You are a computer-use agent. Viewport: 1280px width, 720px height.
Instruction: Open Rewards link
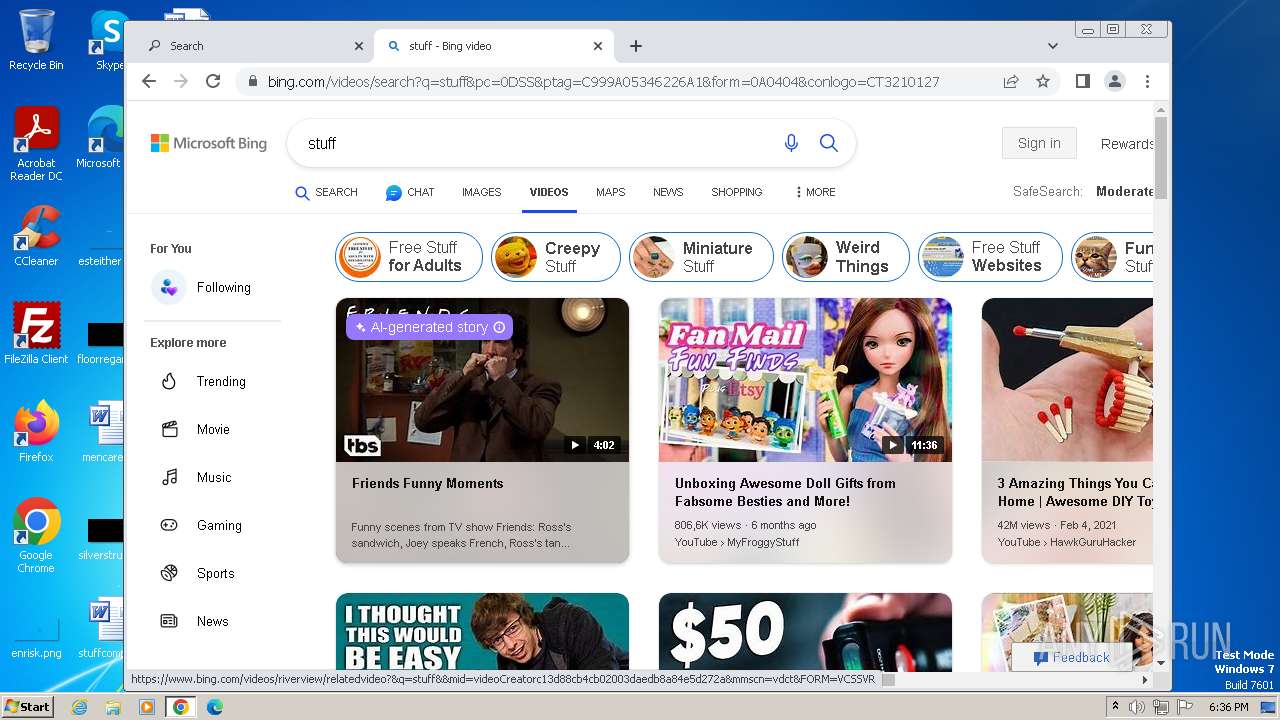(1127, 144)
